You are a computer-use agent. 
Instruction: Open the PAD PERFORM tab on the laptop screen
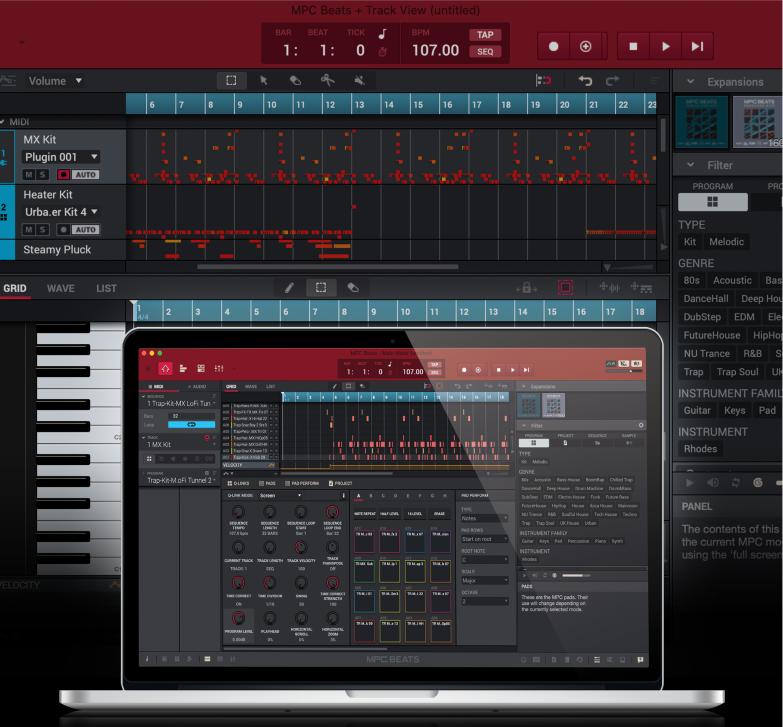(x=302, y=483)
